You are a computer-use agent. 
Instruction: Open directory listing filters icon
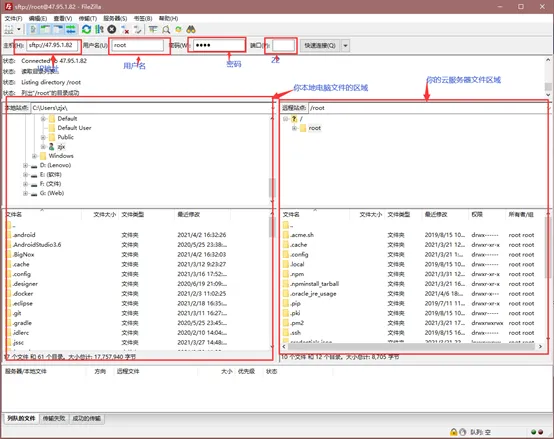click(x=153, y=30)
